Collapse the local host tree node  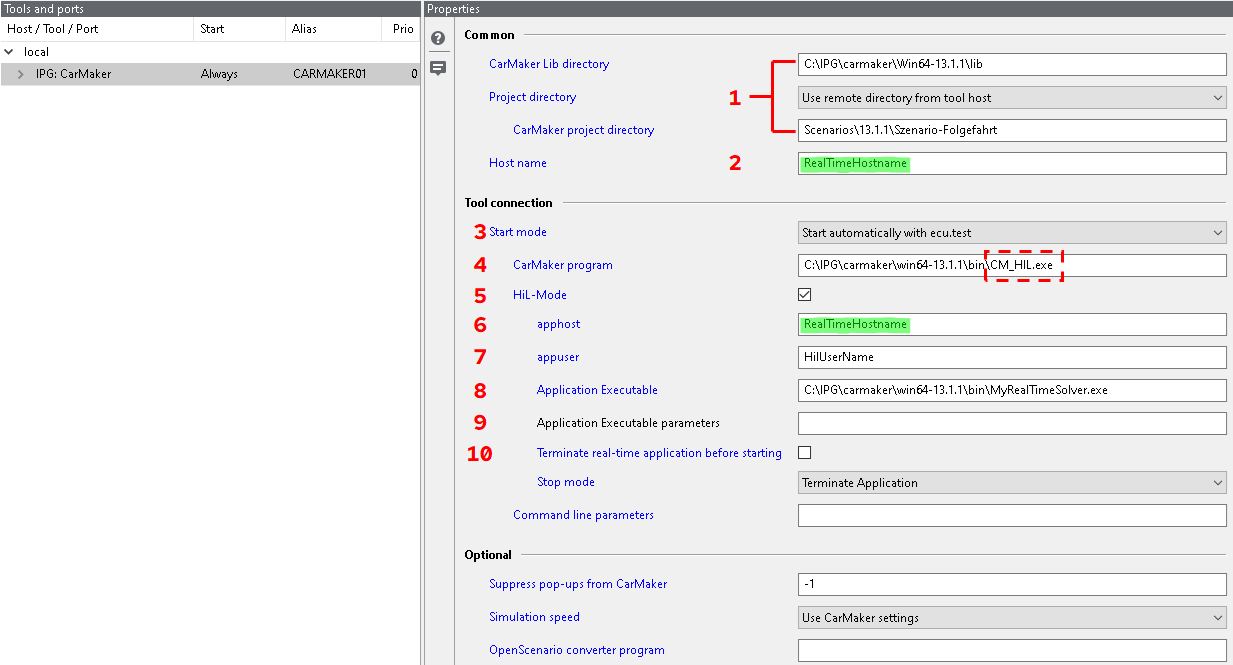click(x=10, y=52)
